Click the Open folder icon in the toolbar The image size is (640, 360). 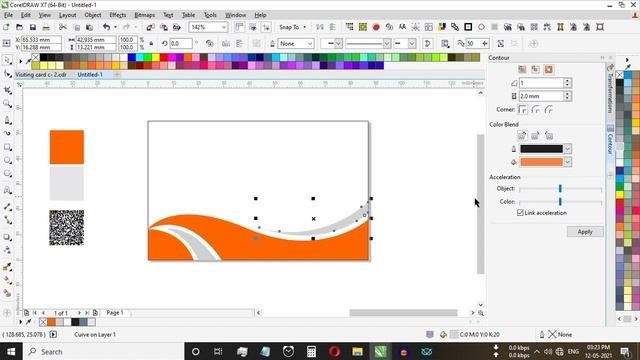[x=19, y=27]
